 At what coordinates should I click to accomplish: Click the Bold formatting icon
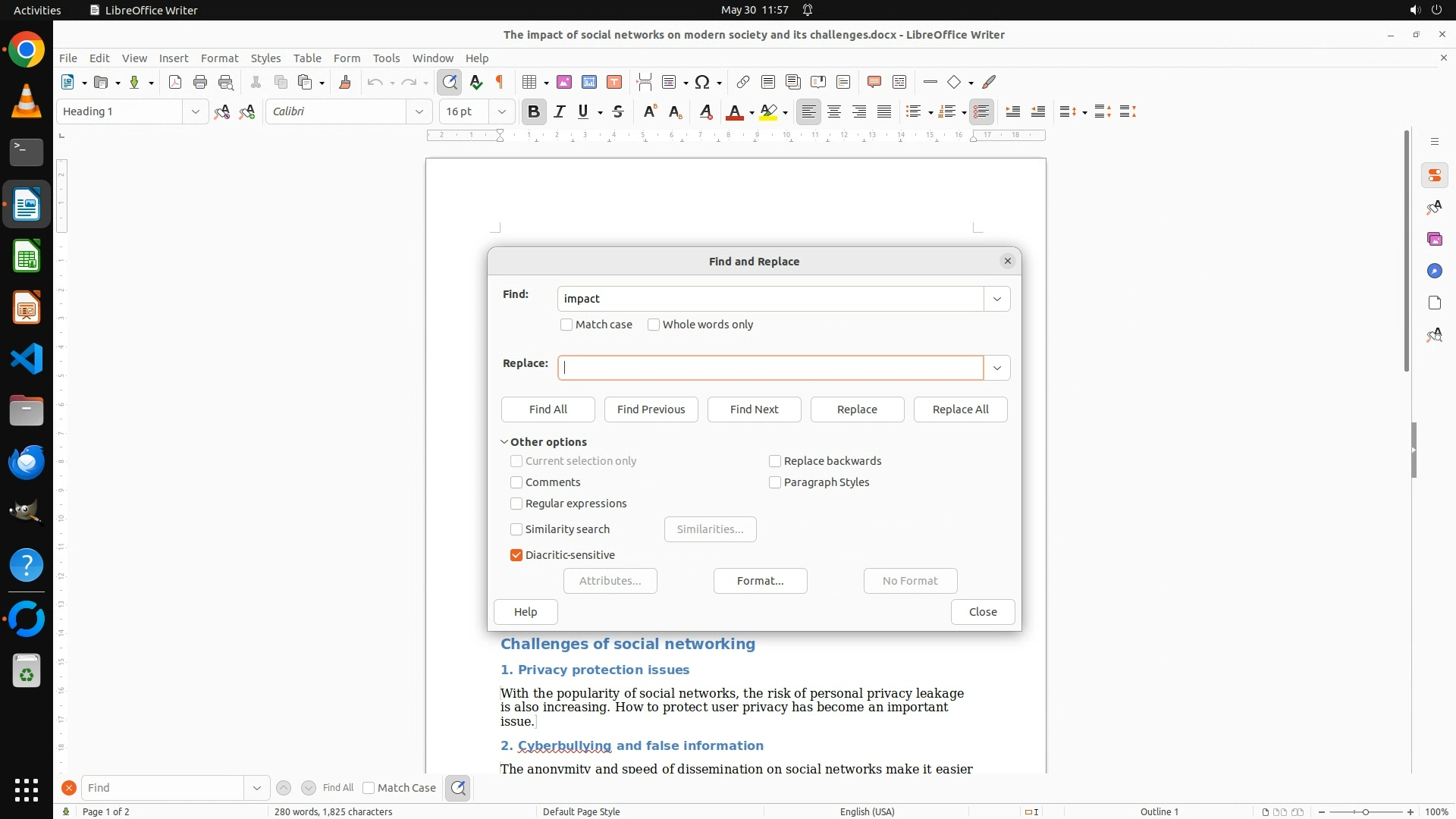(x=534, y=111)
